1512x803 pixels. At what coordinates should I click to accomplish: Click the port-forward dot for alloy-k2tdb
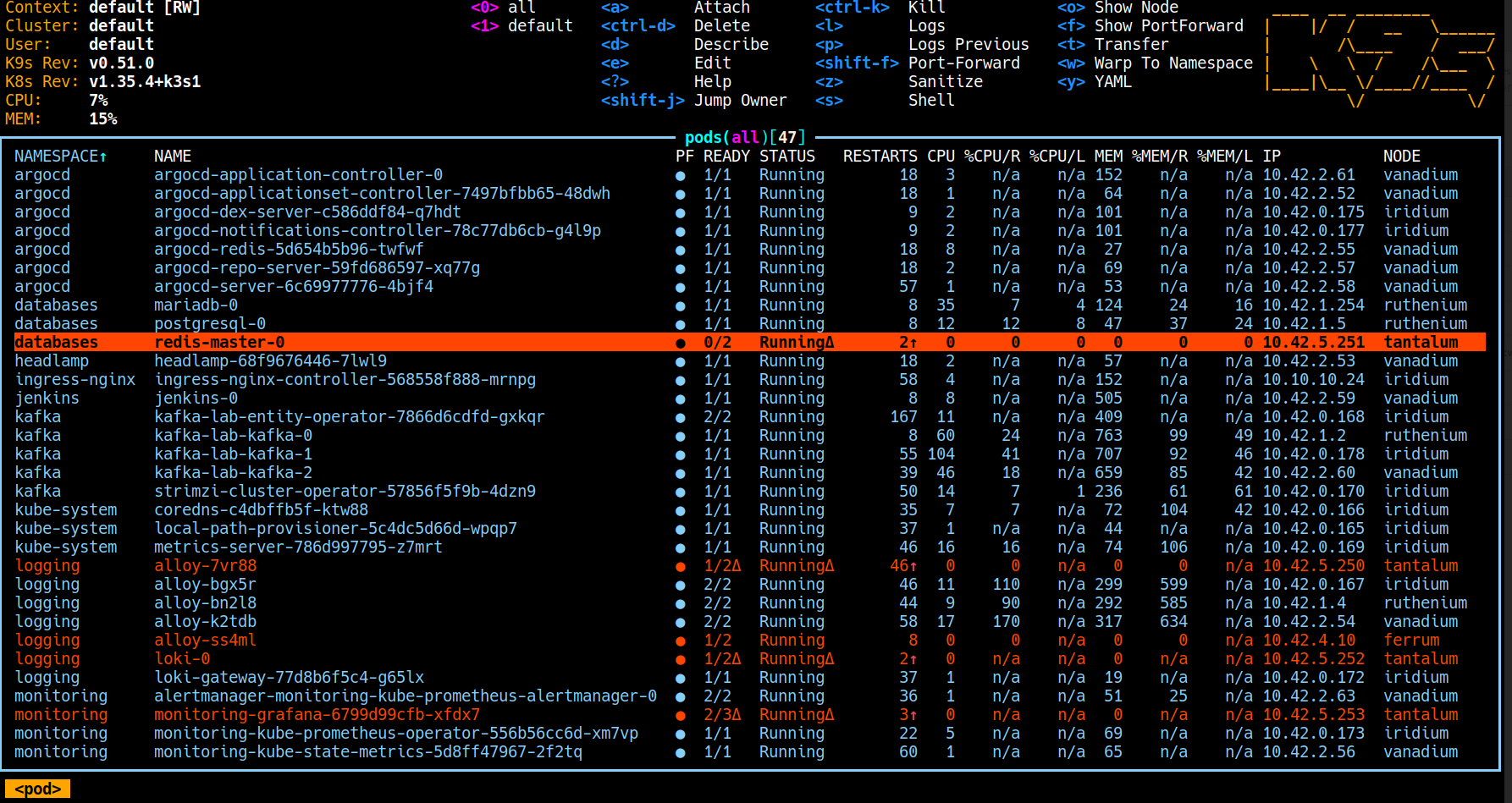(681, 622)
